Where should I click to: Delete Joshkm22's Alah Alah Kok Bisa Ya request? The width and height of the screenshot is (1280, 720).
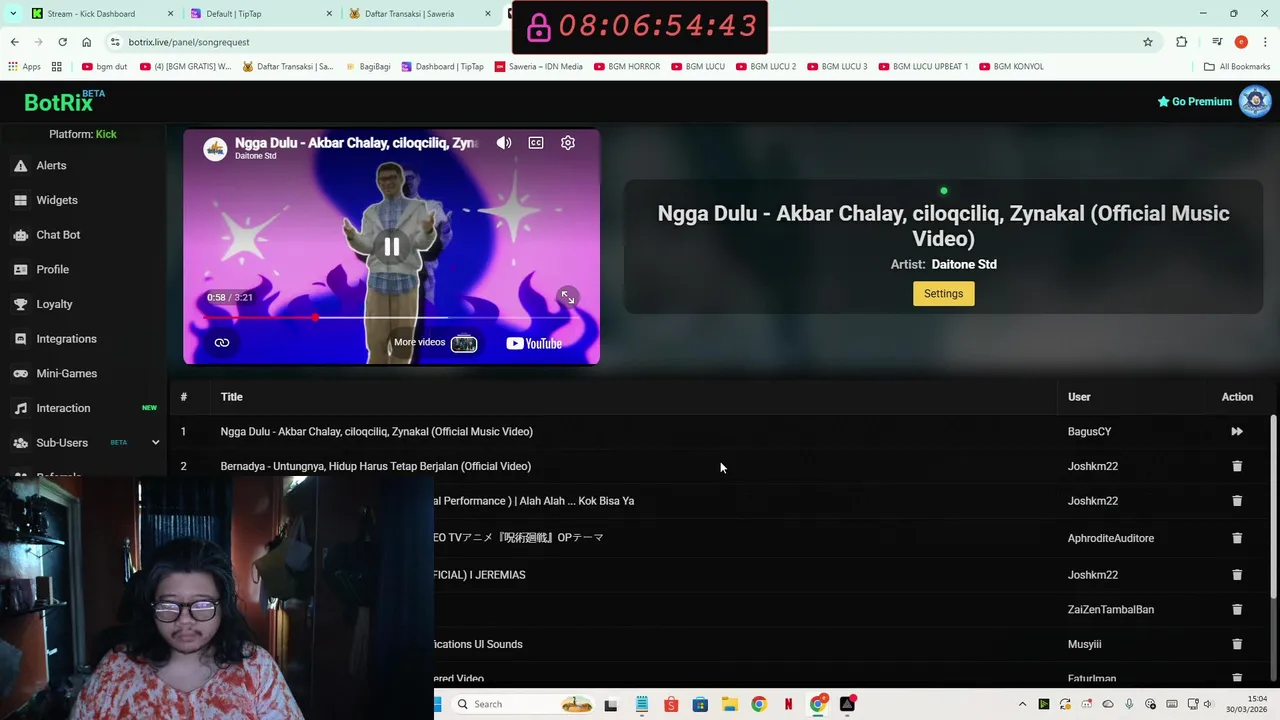(1237, 501)
